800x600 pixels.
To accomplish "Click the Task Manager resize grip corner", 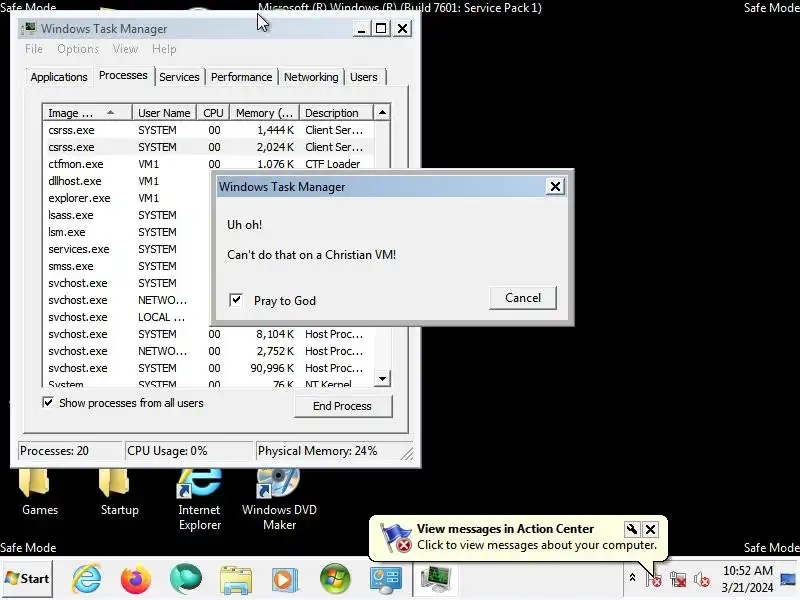I will 407,454.
